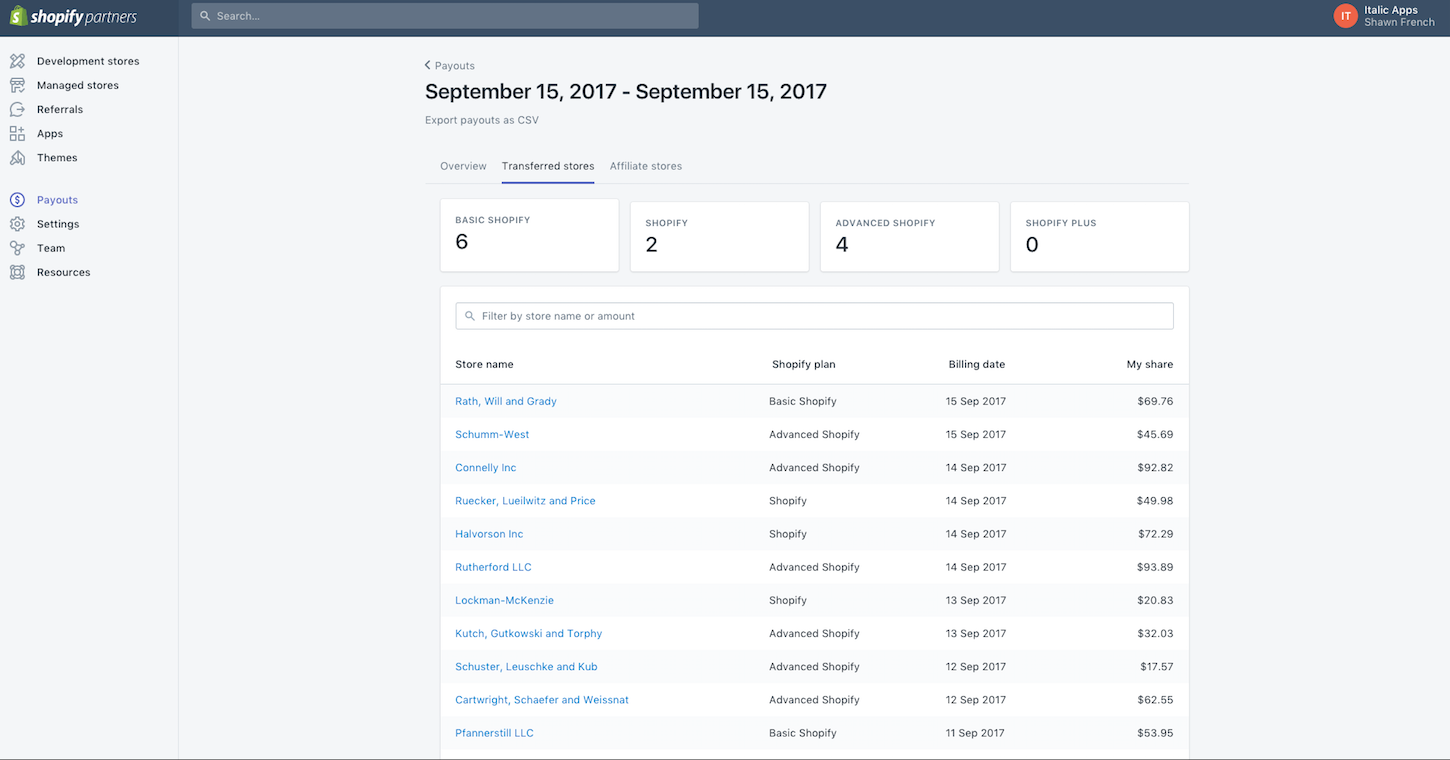
Task: Switch to the Overview tab
Action: coord(463,166)
